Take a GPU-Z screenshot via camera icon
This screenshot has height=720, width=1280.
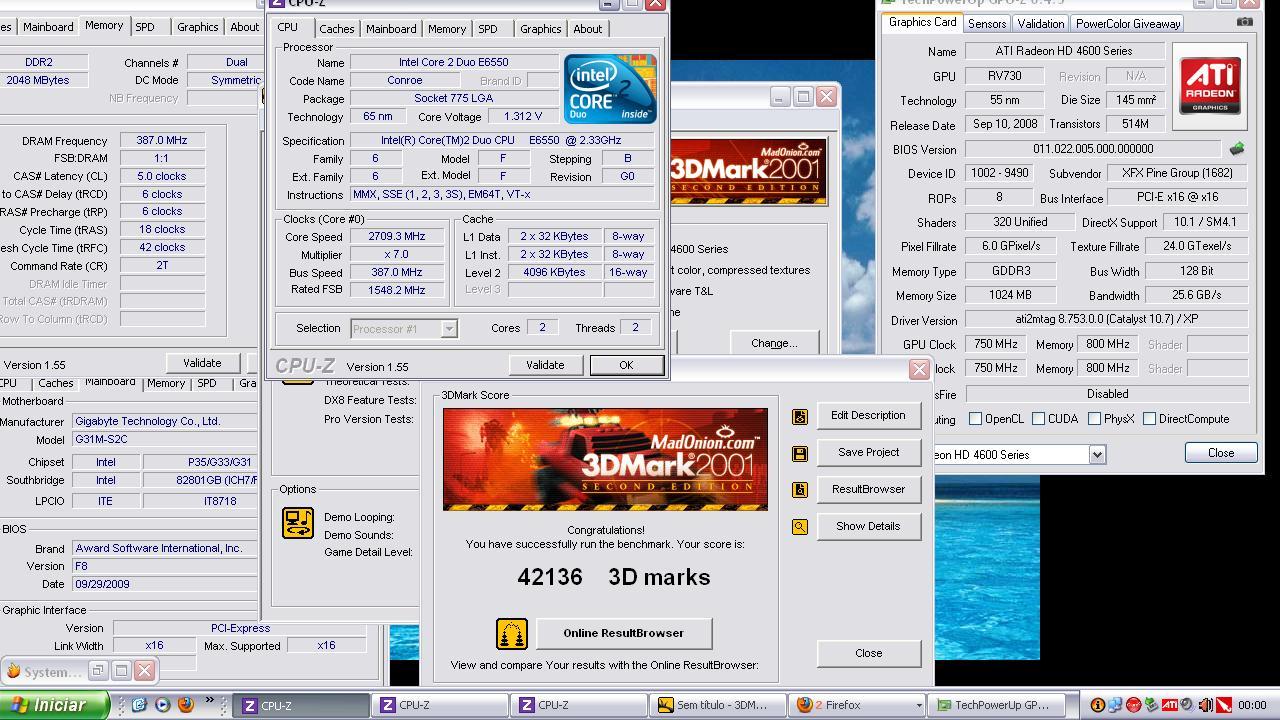click(1244, 22)
